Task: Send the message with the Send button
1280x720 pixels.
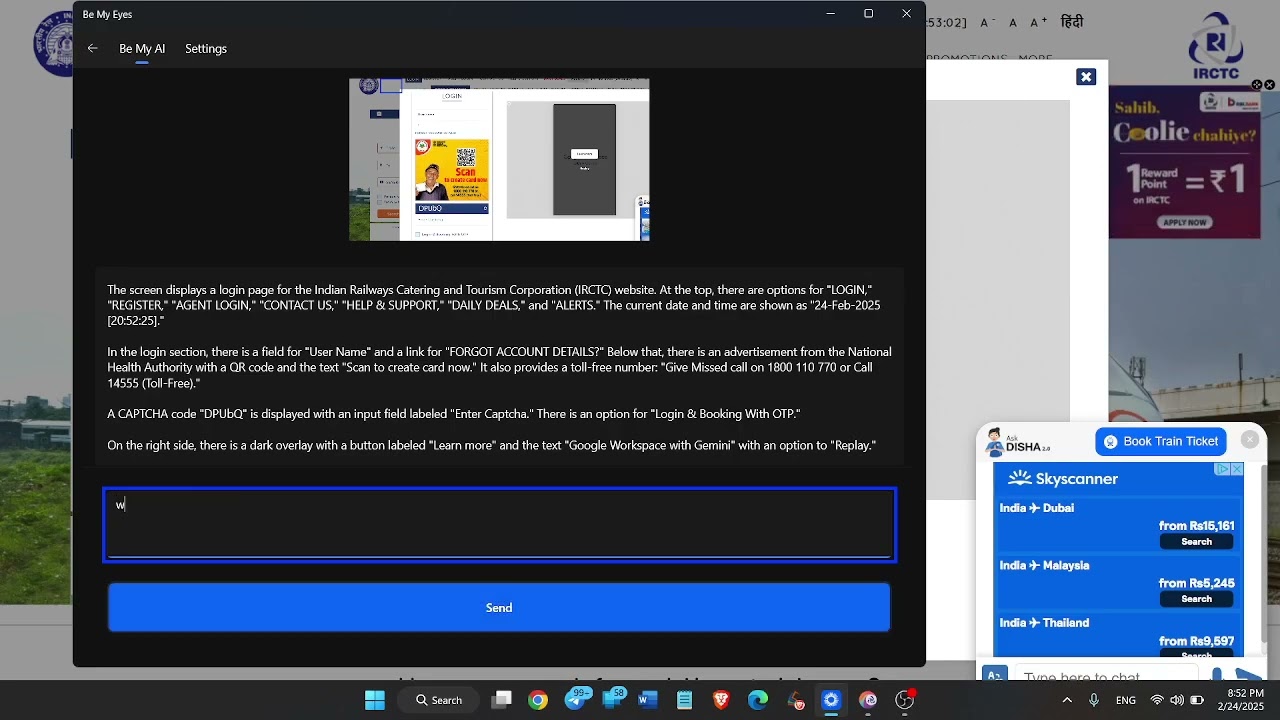Action: (499, 608)
